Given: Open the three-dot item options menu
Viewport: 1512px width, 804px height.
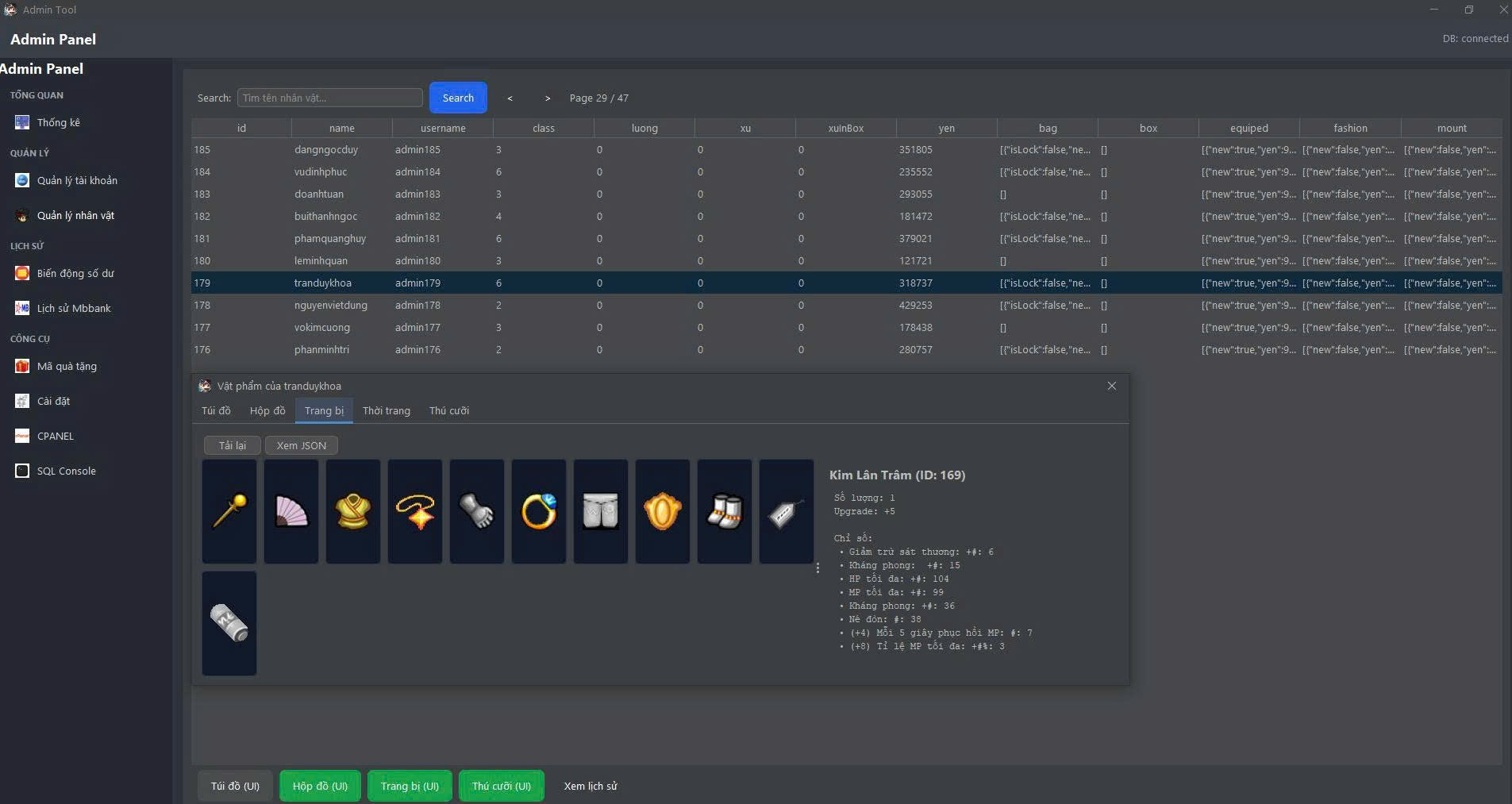Looking at the screenshot, I should tap(818, 568).
